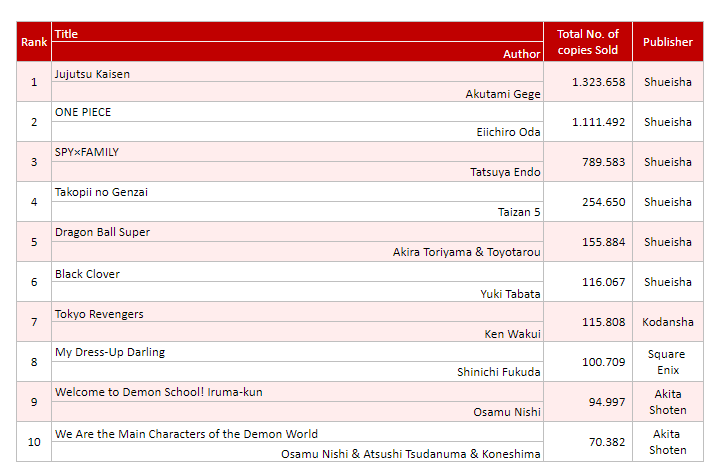Click rank number 9 cell
The width and height of the screenshot is (724, 475).
34,402
